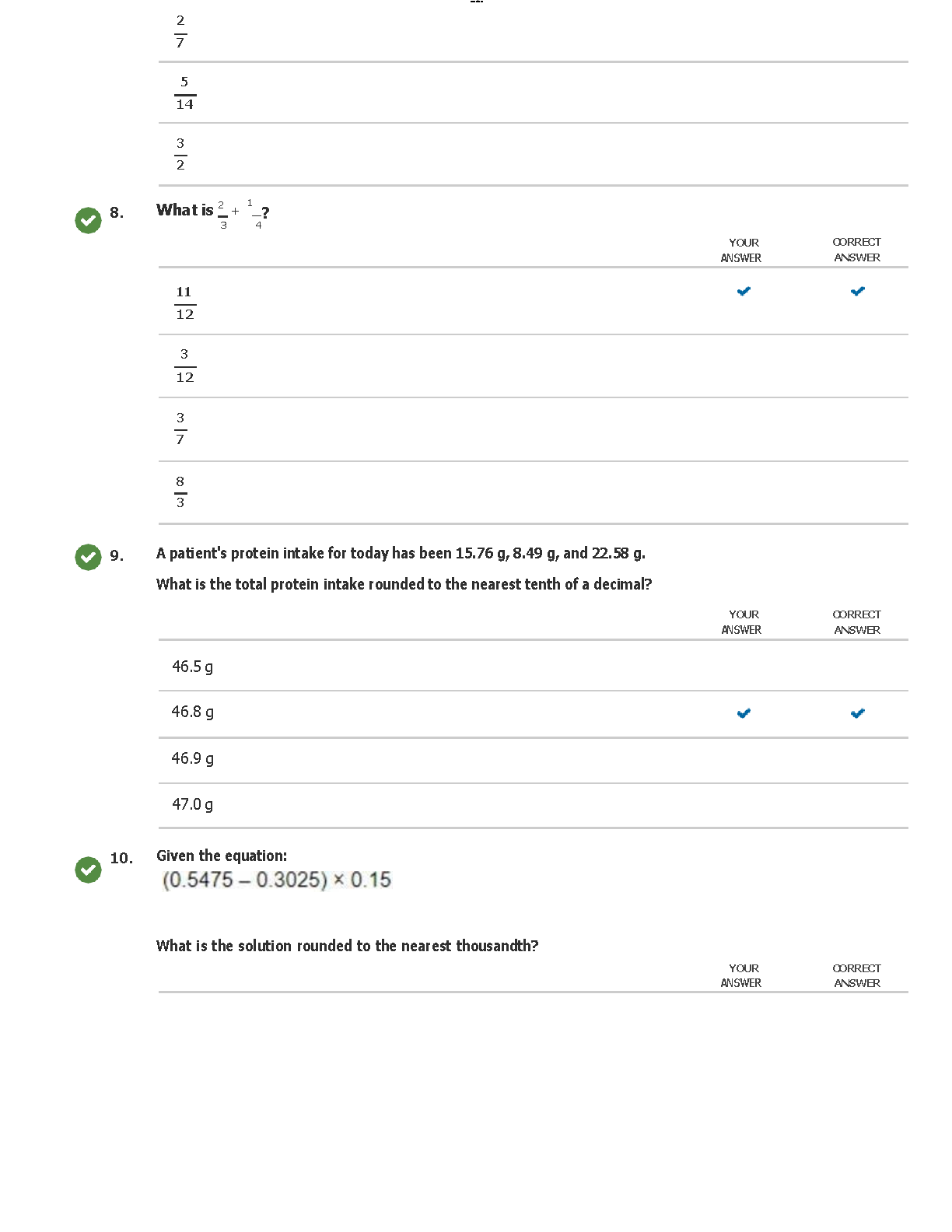
Task: Click question 9 protein intake text
Action: coord(401,553)
